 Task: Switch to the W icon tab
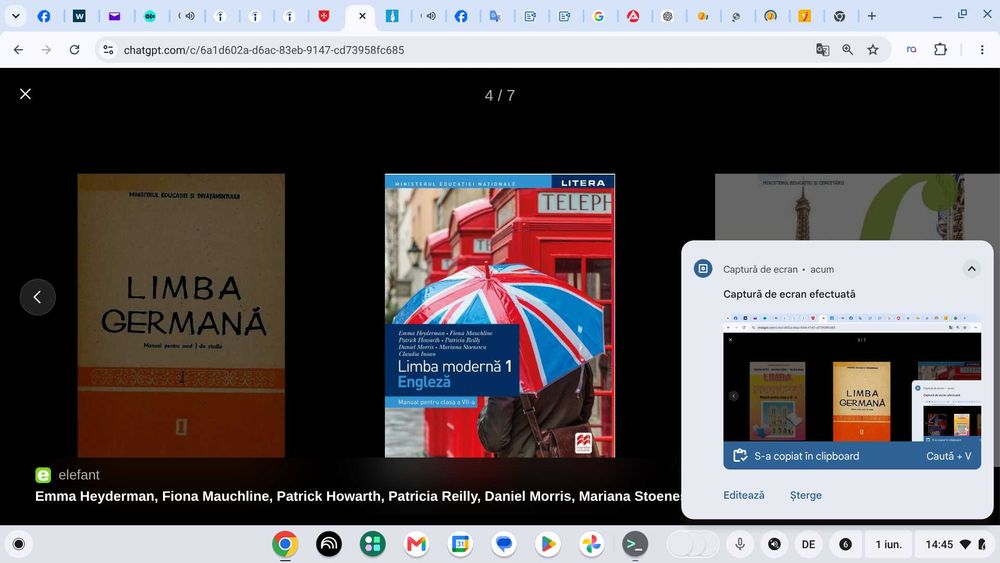click(x=79, y=16)
